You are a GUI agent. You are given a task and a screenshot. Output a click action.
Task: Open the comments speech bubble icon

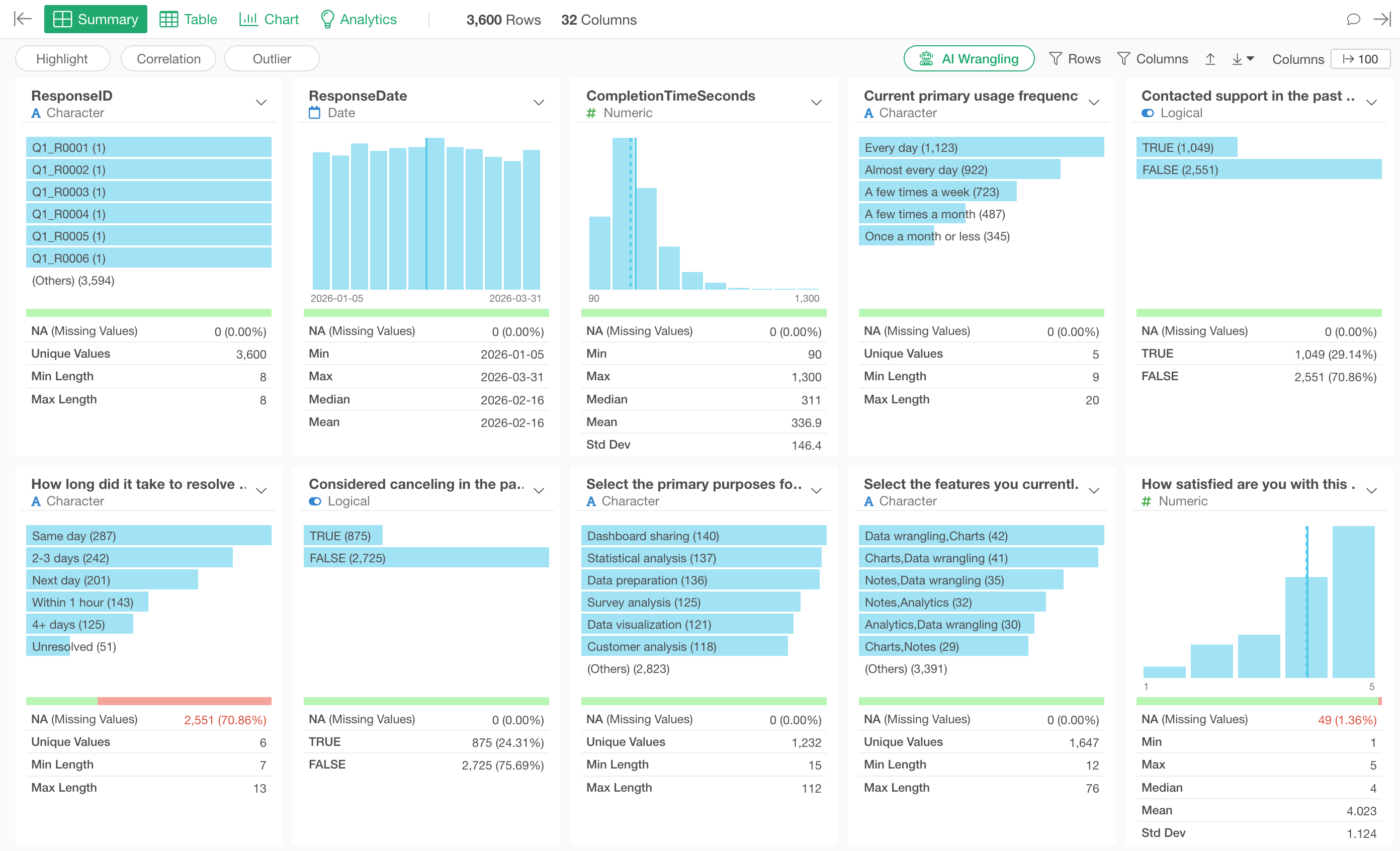click(1353, 19)
